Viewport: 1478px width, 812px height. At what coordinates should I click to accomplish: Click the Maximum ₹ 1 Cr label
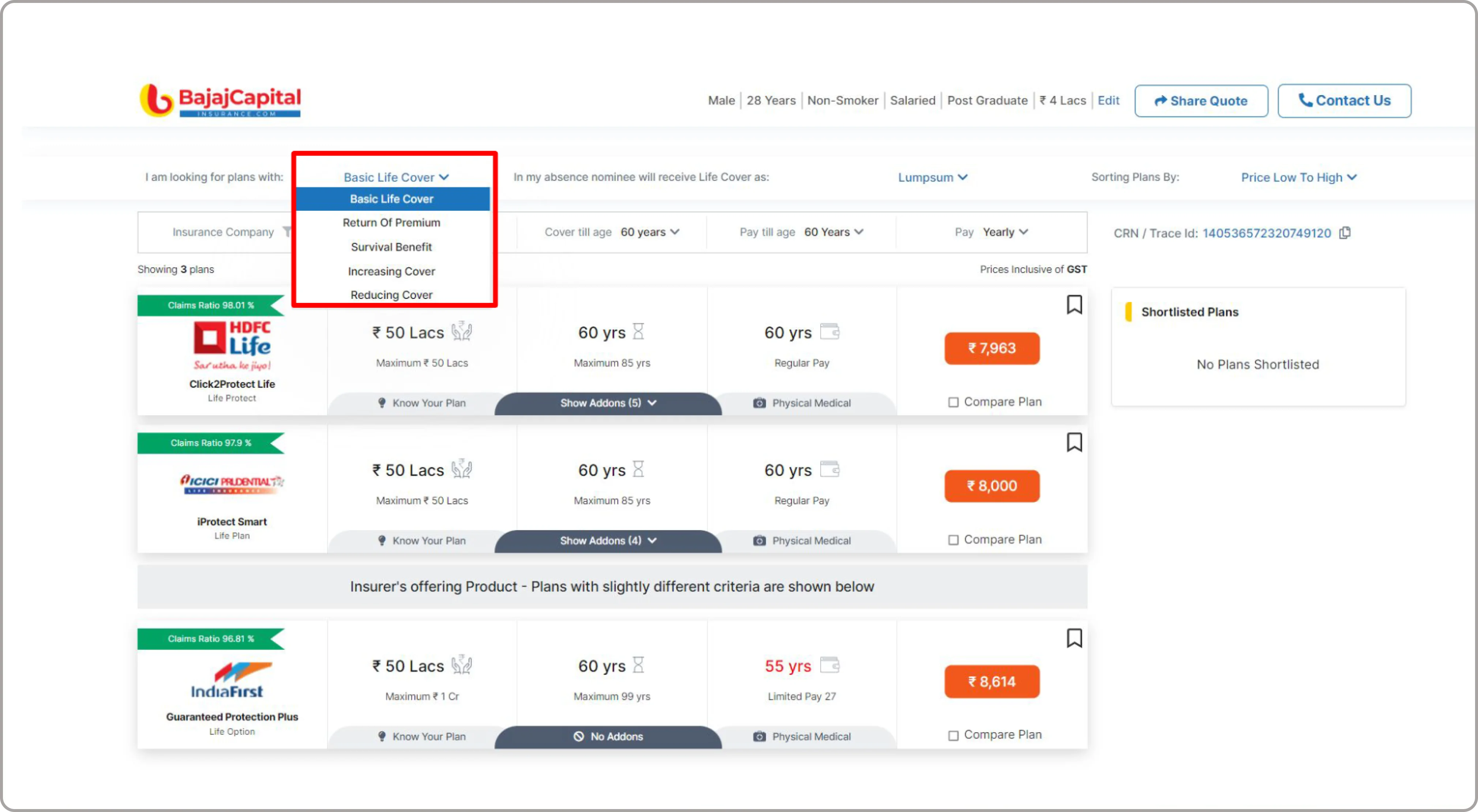(422, 696)
